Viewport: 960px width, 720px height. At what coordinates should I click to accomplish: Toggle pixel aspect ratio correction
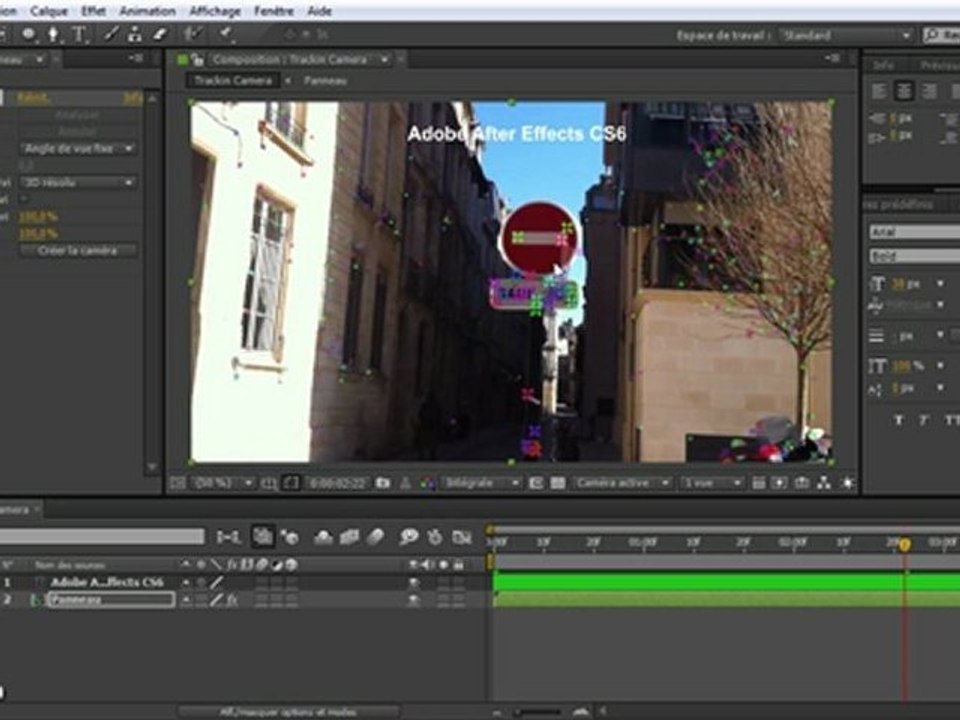[x=759, y=483]
